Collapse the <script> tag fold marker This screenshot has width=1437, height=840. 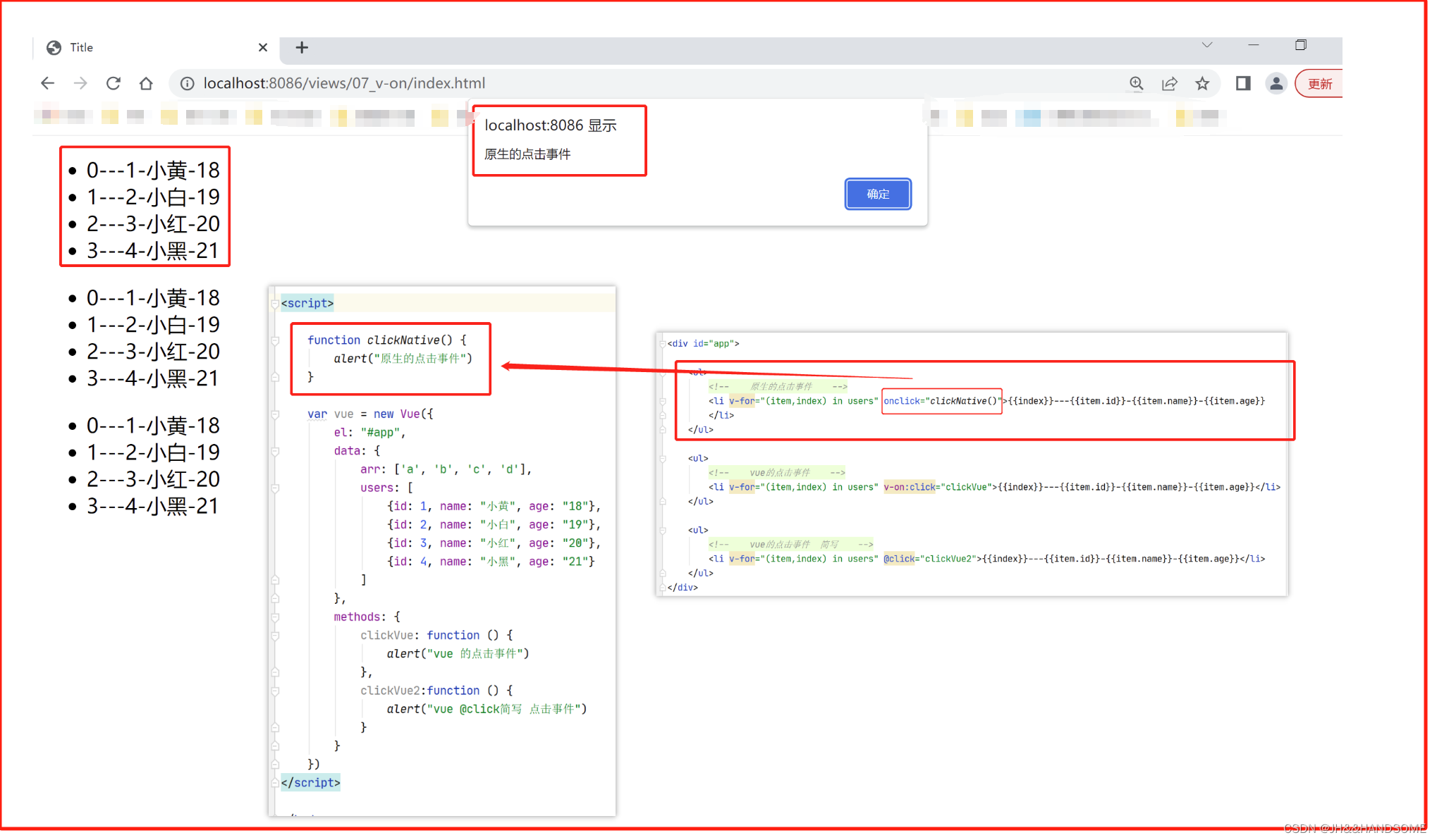[275, 304]
